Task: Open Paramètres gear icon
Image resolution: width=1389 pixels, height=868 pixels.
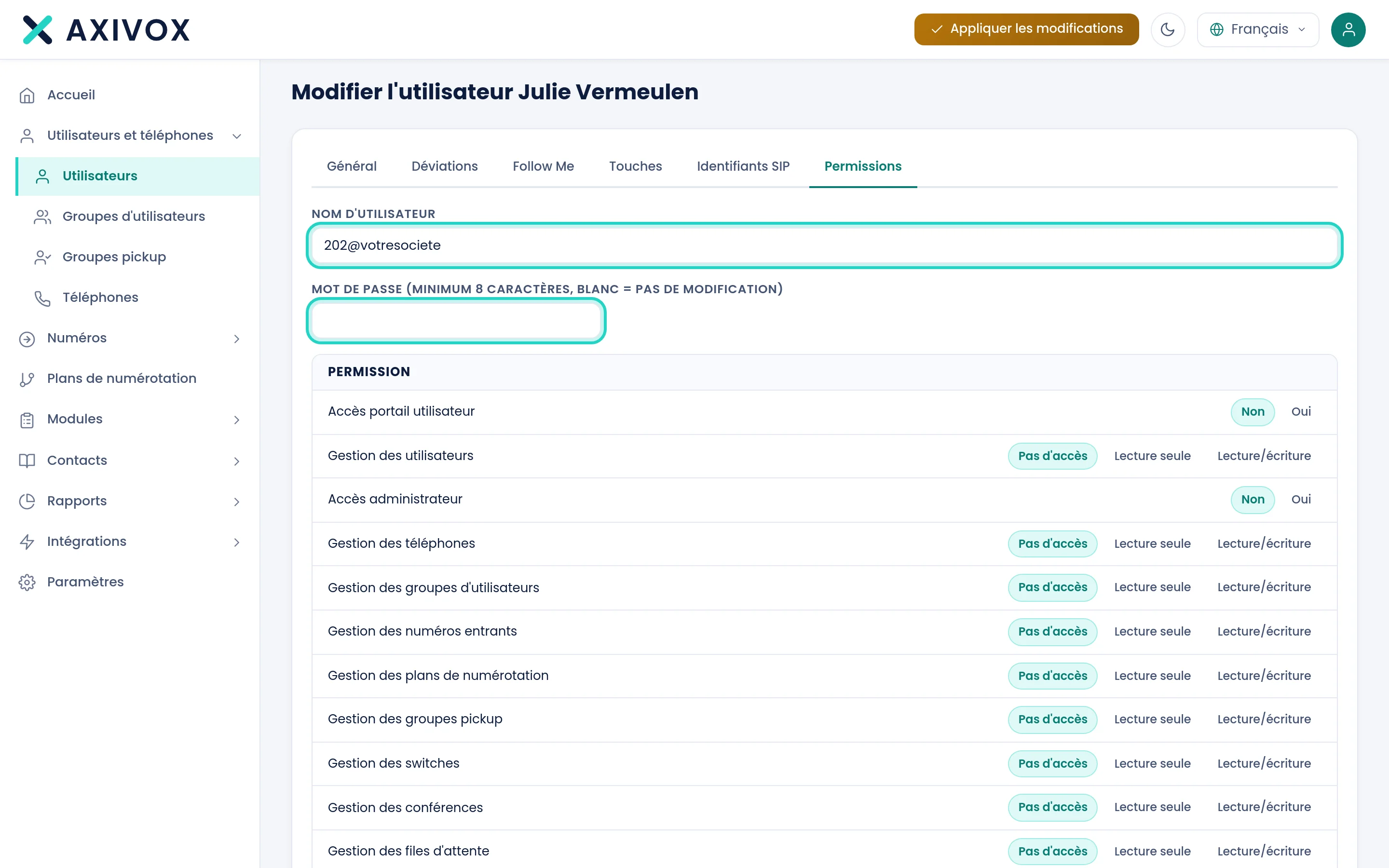Action: click(27, 582)
